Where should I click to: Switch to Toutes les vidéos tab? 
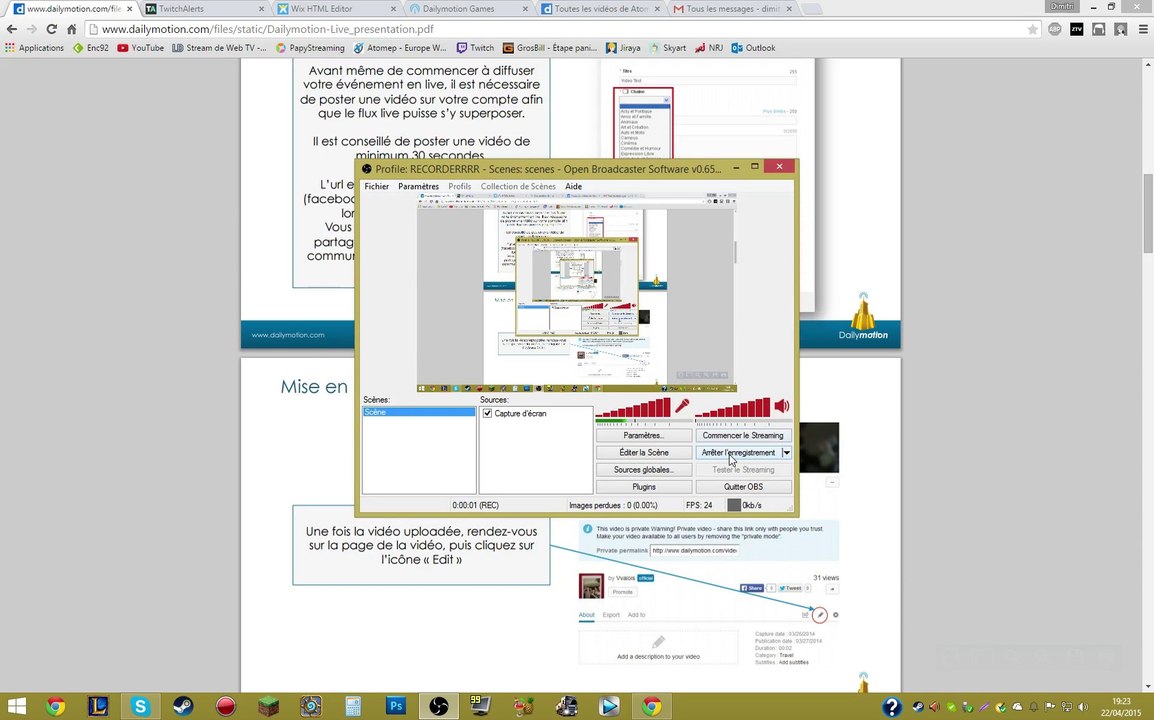tap(600, 9)
